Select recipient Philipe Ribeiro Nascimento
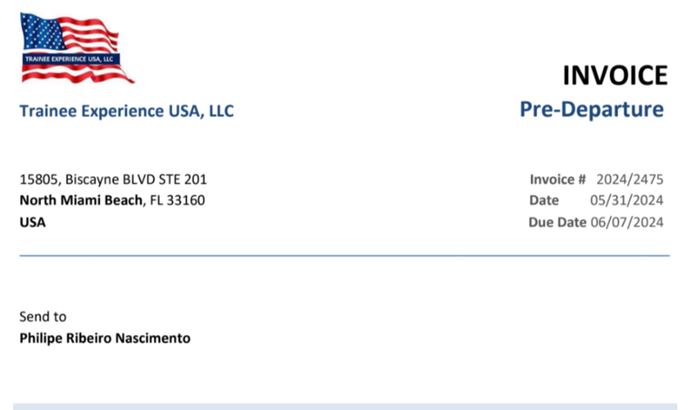700x410 pixels. 105,338
